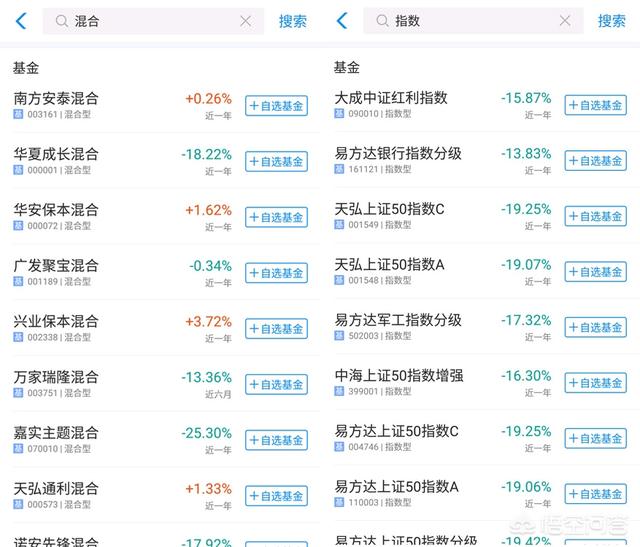This screenshot has width=640, height=547.
Task: Add 天弘上证50指数A to 自选基金
Action: pos(596,272)
